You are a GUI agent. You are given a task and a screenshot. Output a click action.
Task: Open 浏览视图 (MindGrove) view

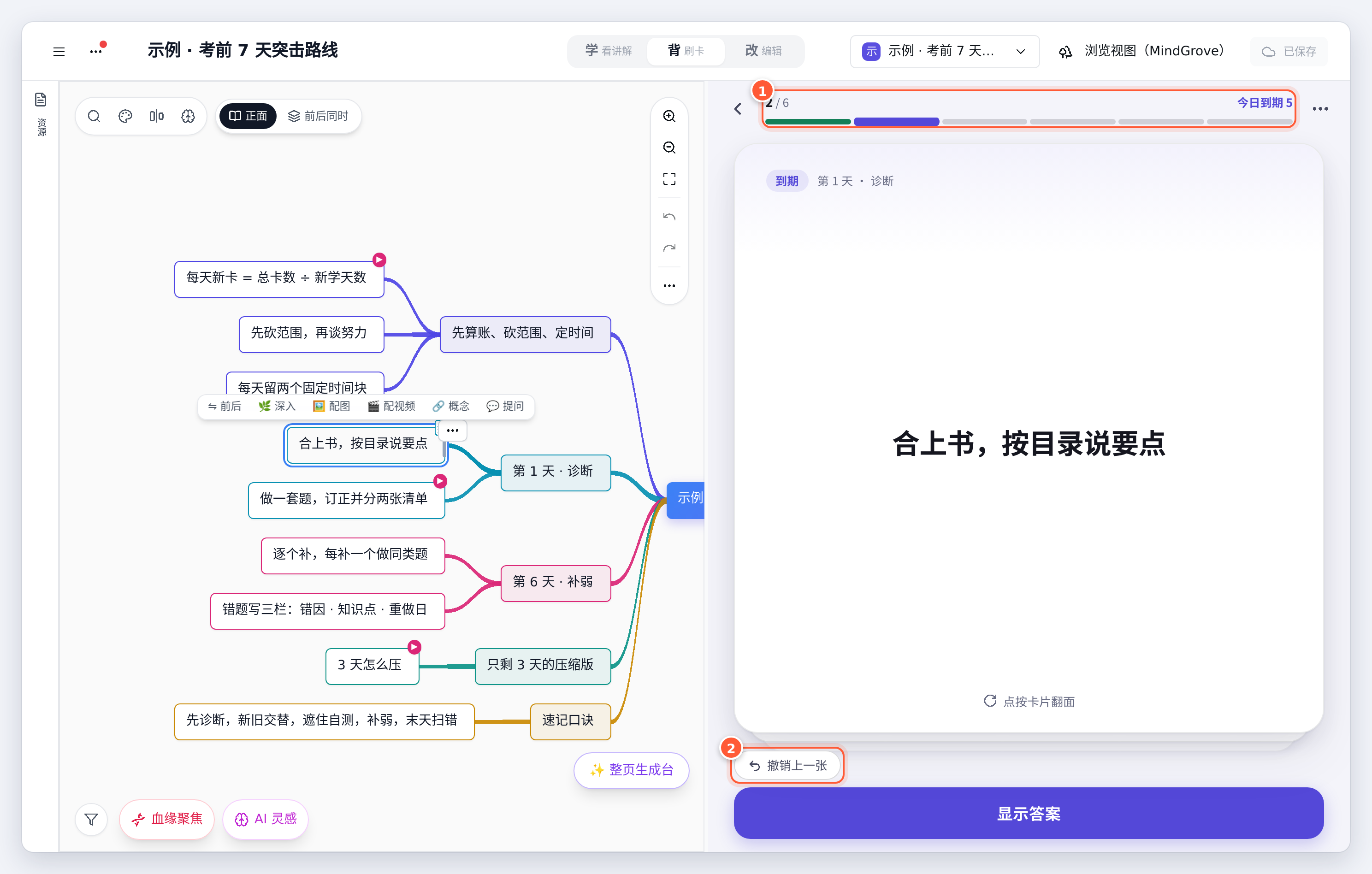(x=1141, y=51)
